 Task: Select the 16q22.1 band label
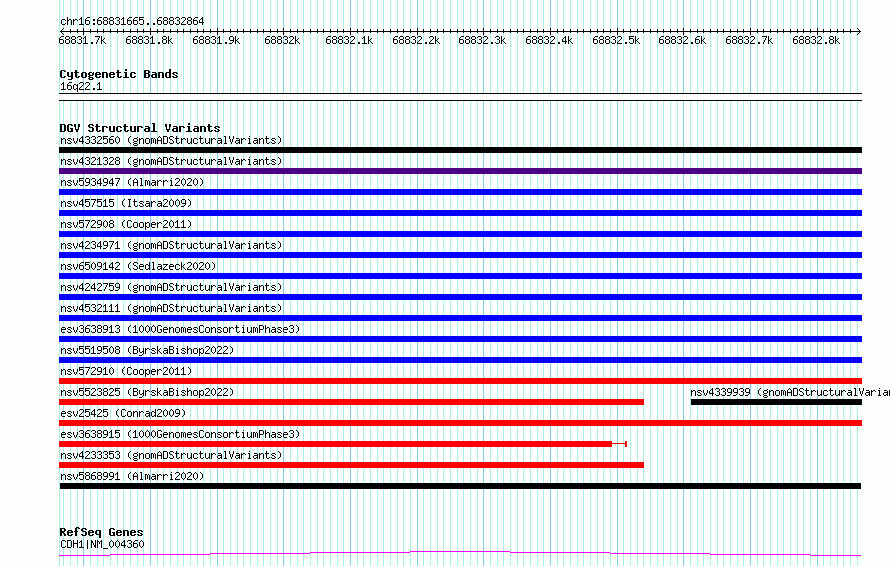81,86
